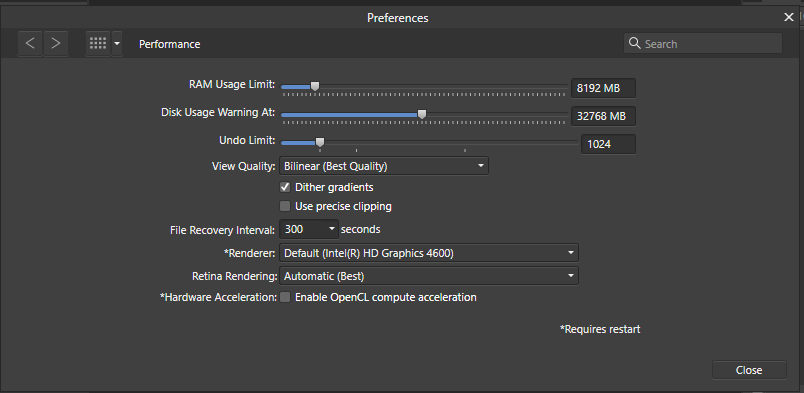Go back with the left arrow button
This screenshot has height=393, width=804.
(x=30, y=44)
